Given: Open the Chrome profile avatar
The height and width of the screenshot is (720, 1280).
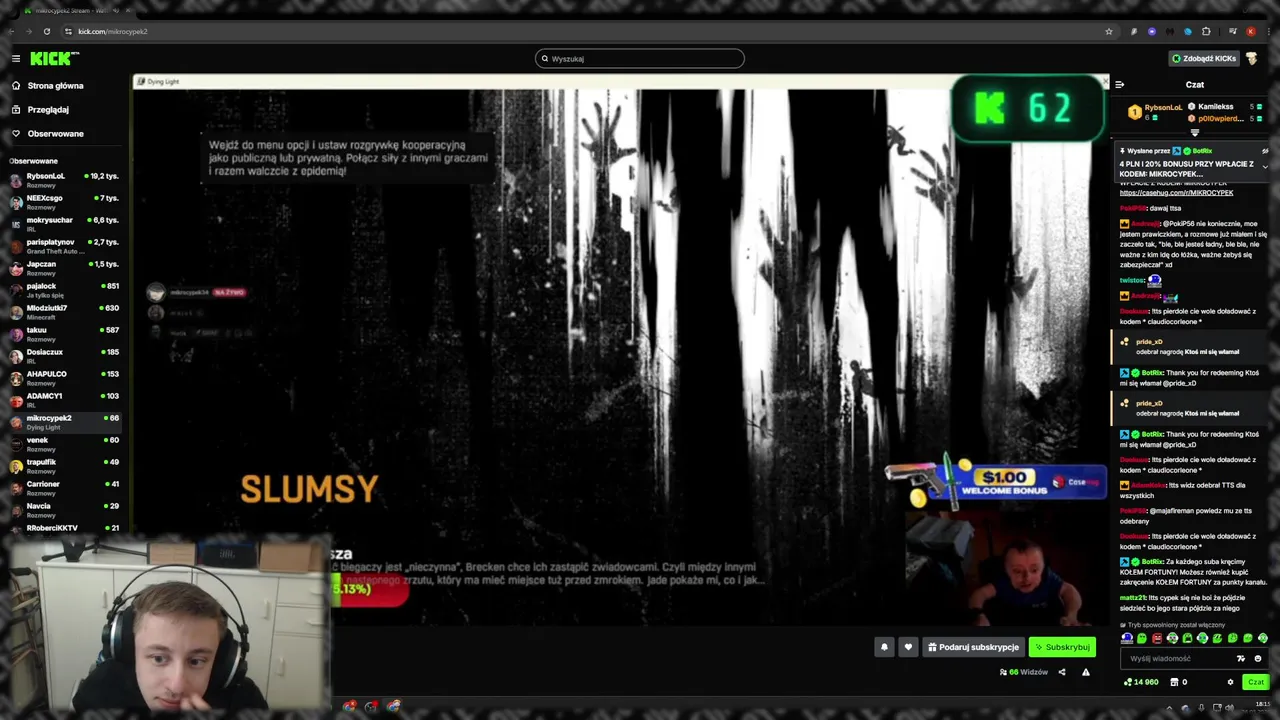Looking at the screenshot, I should (1250, 31).
